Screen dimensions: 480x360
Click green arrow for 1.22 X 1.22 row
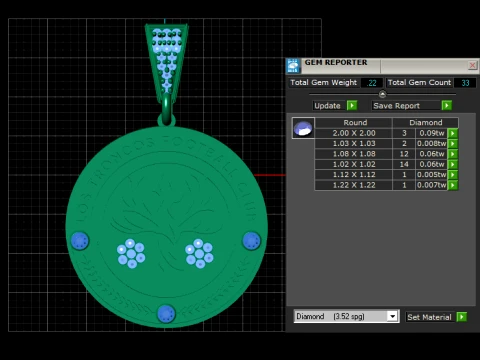point(453,185)
